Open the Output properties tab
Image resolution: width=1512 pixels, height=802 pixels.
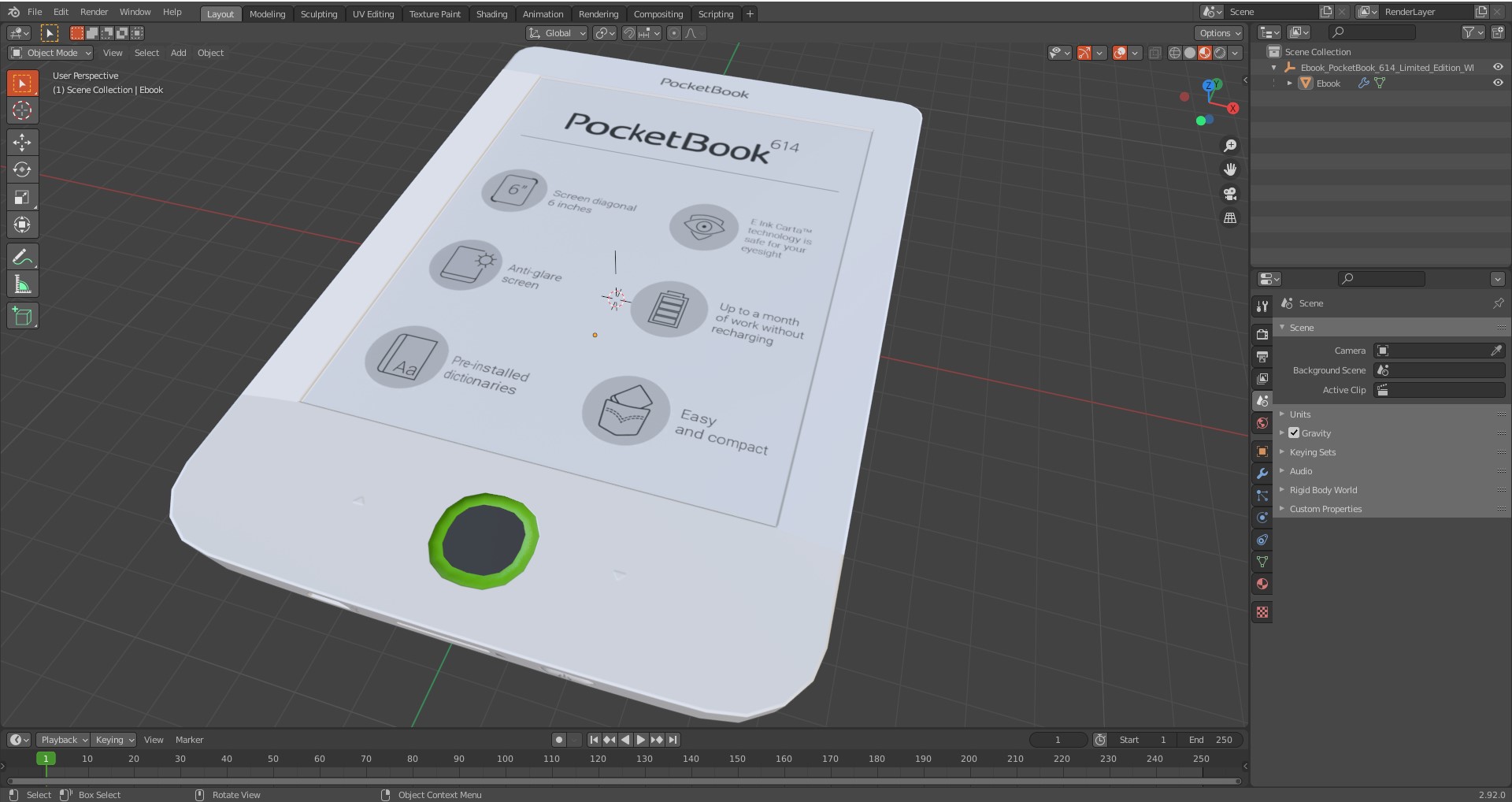tap(1262, 356)
